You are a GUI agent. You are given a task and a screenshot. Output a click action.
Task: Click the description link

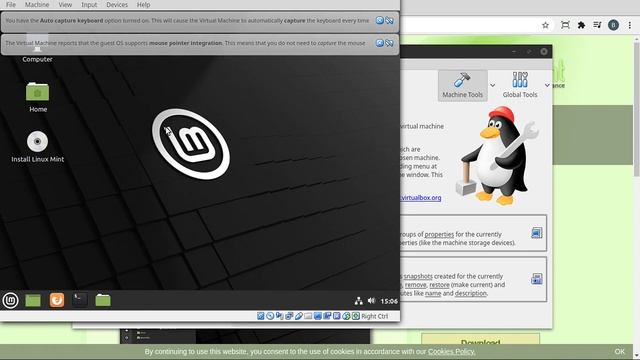pos(470,293)
